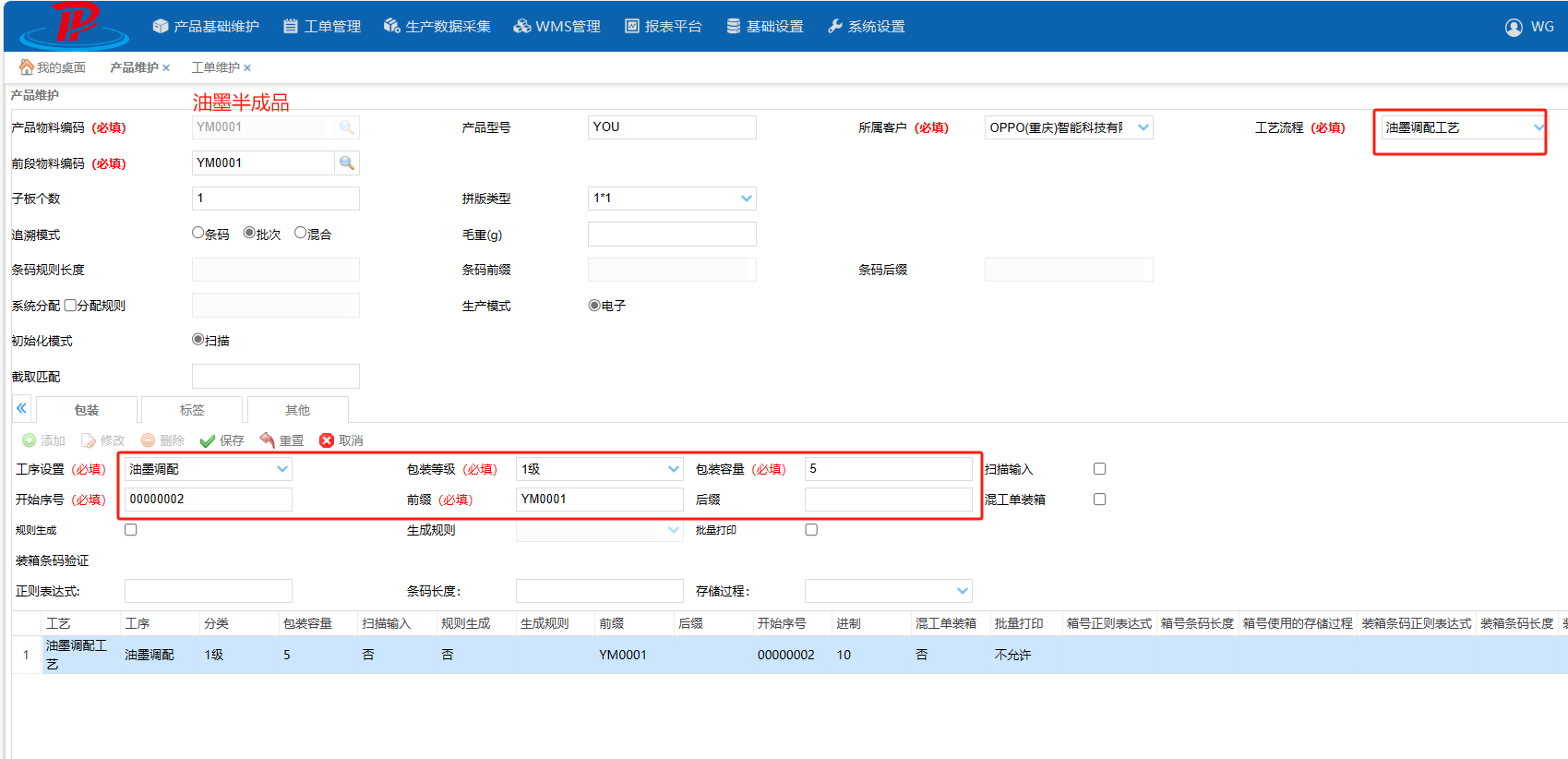Close the 产品维护 tab

(166, 67)
